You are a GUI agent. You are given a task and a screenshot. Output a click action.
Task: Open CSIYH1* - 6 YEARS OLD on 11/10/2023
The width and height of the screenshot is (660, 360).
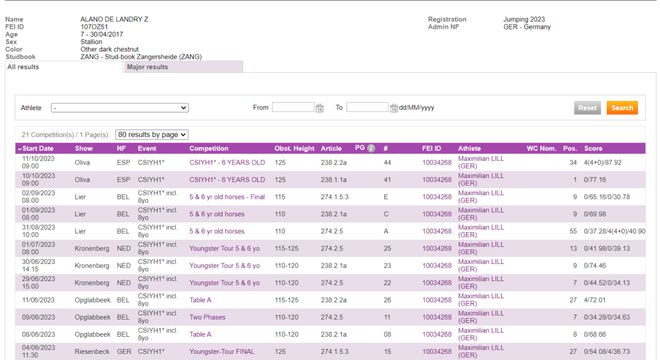(227, 163)
